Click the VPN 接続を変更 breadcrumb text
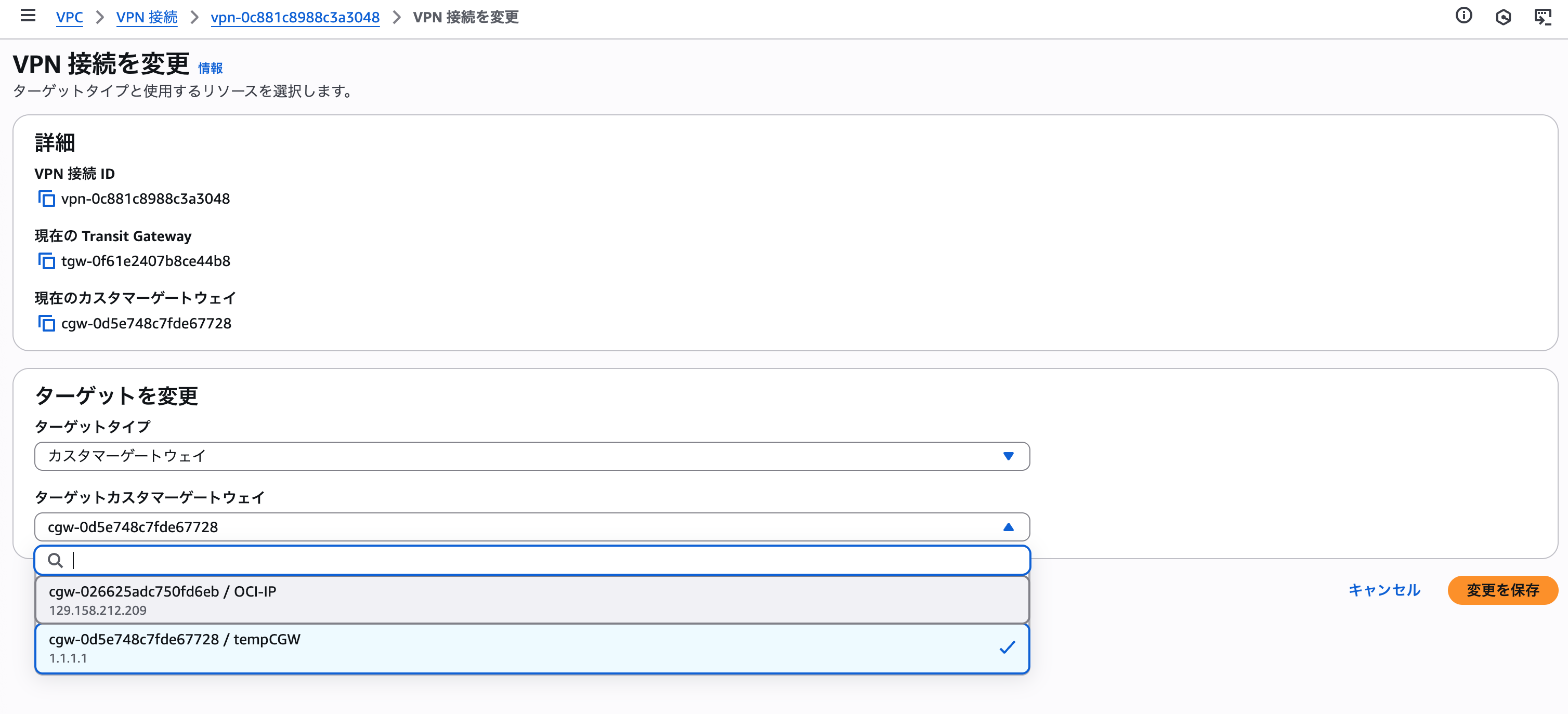The width and height of the screenshot is (1568, 714). [x=466, y=17]
